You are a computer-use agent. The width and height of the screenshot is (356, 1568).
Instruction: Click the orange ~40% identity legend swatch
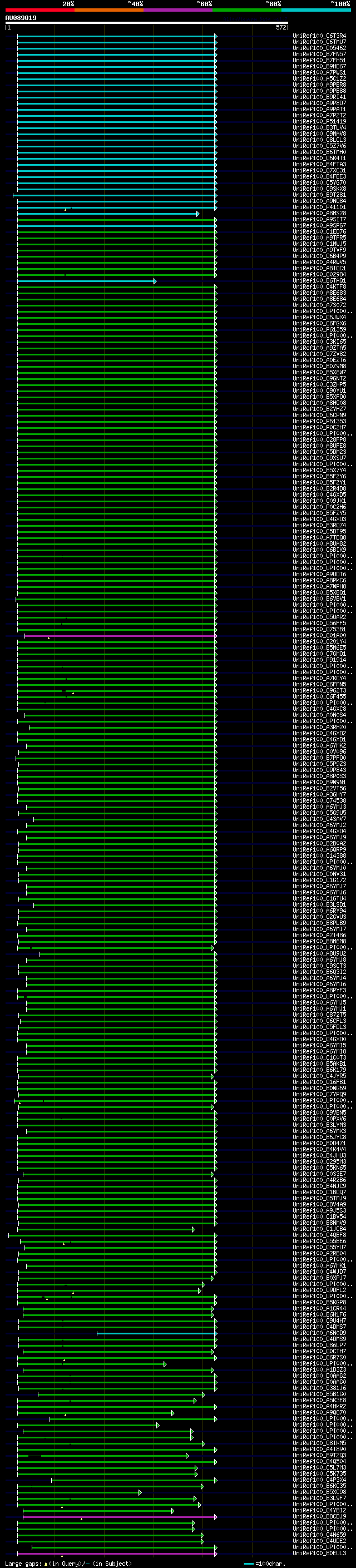pyautogui.click(x=109, y=10)
